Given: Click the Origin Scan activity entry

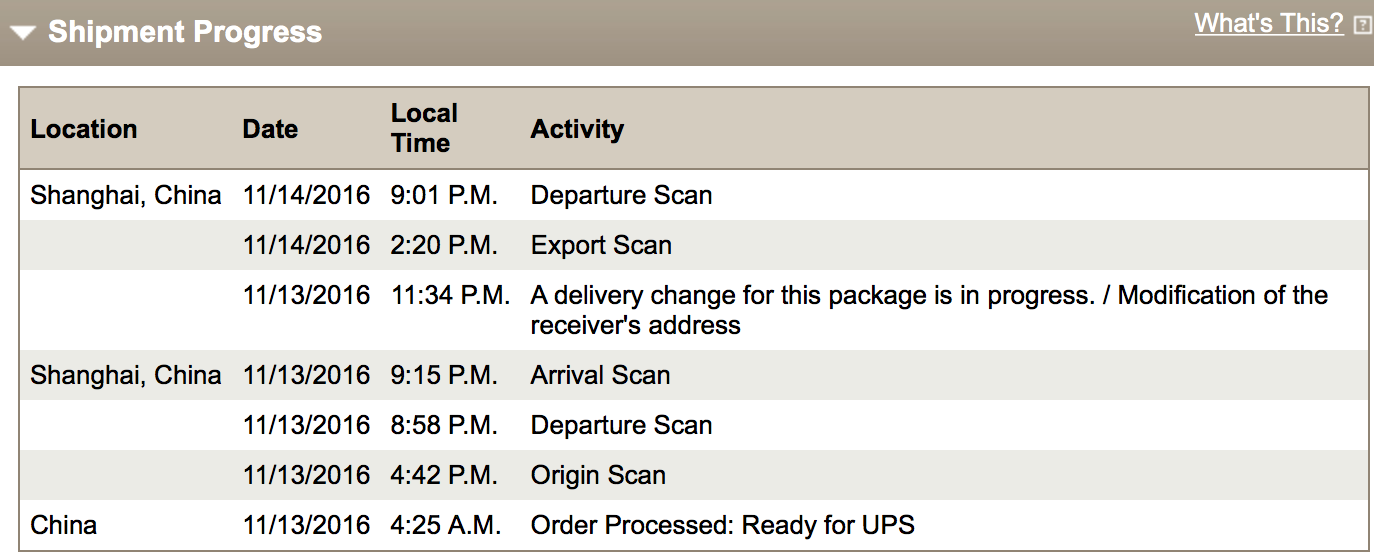Looking at the screenshot, I should (x=598, y=475).
